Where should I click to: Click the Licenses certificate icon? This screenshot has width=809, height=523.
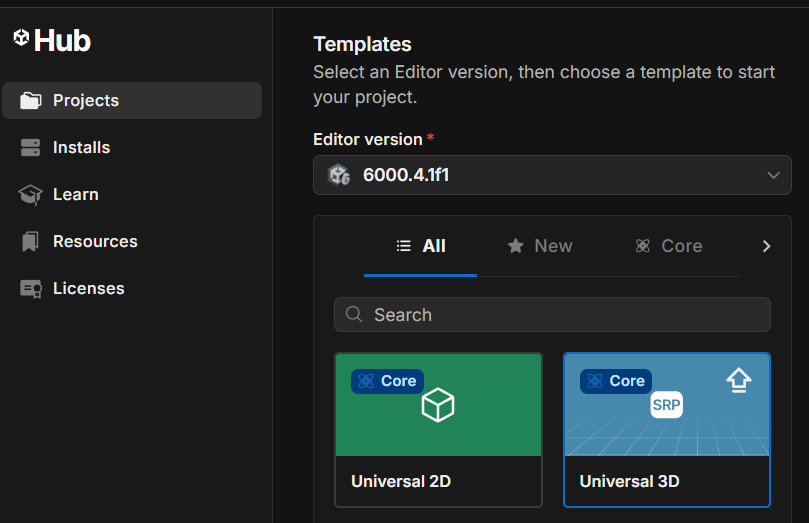[x=31, y=289]
